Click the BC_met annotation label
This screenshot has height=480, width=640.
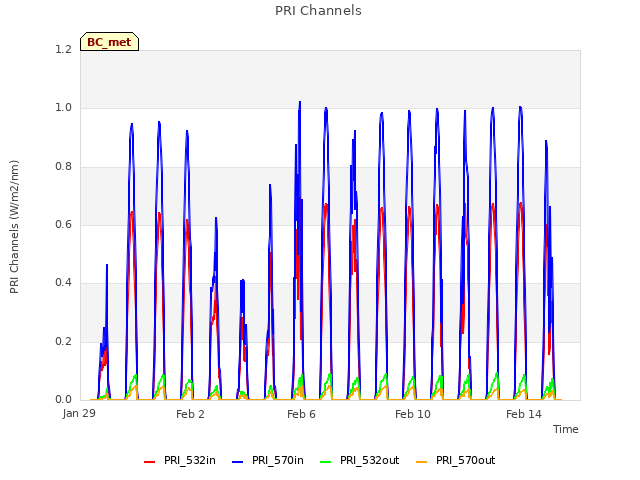click(x=109, y=42)
